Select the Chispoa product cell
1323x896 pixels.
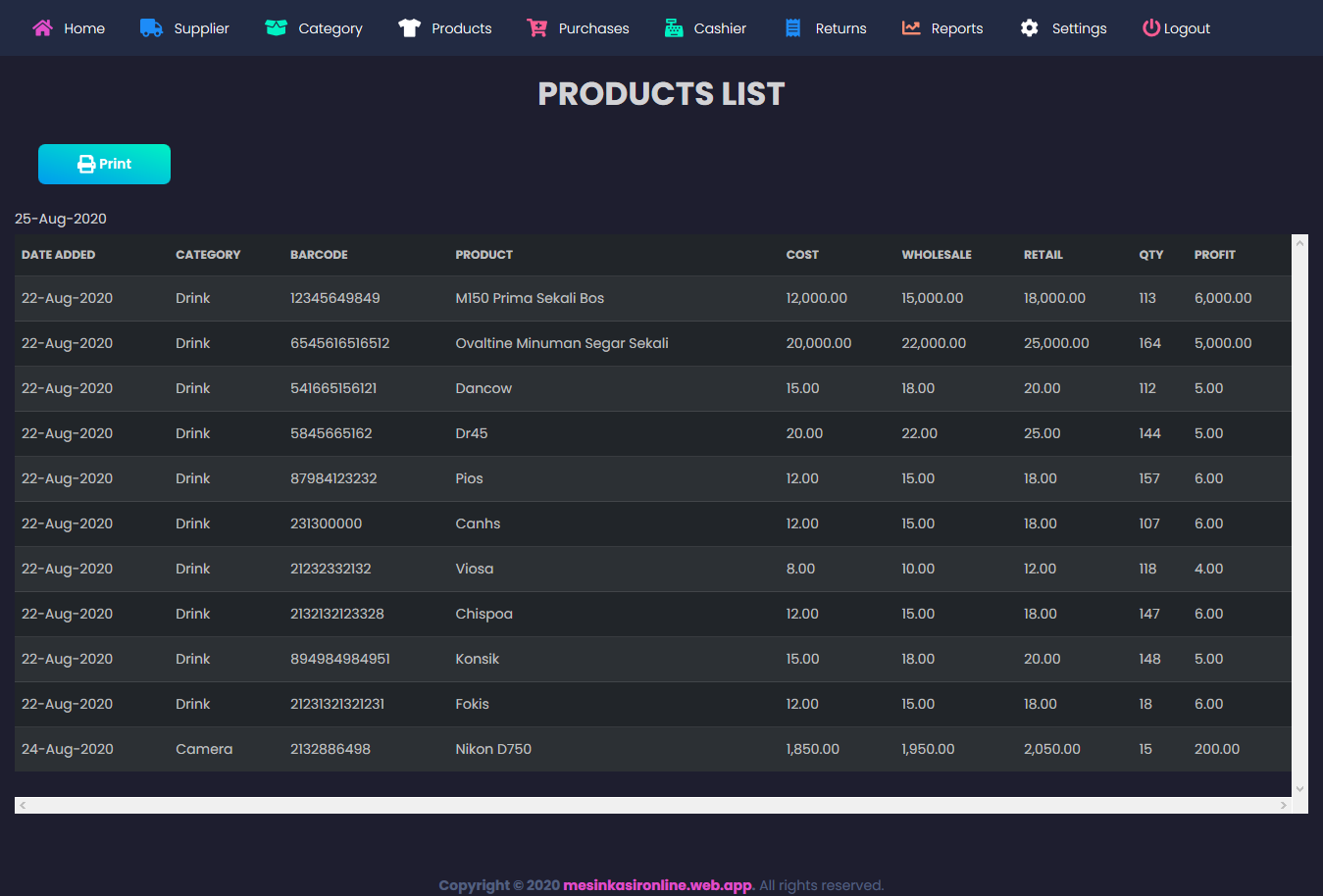(483, 614)
